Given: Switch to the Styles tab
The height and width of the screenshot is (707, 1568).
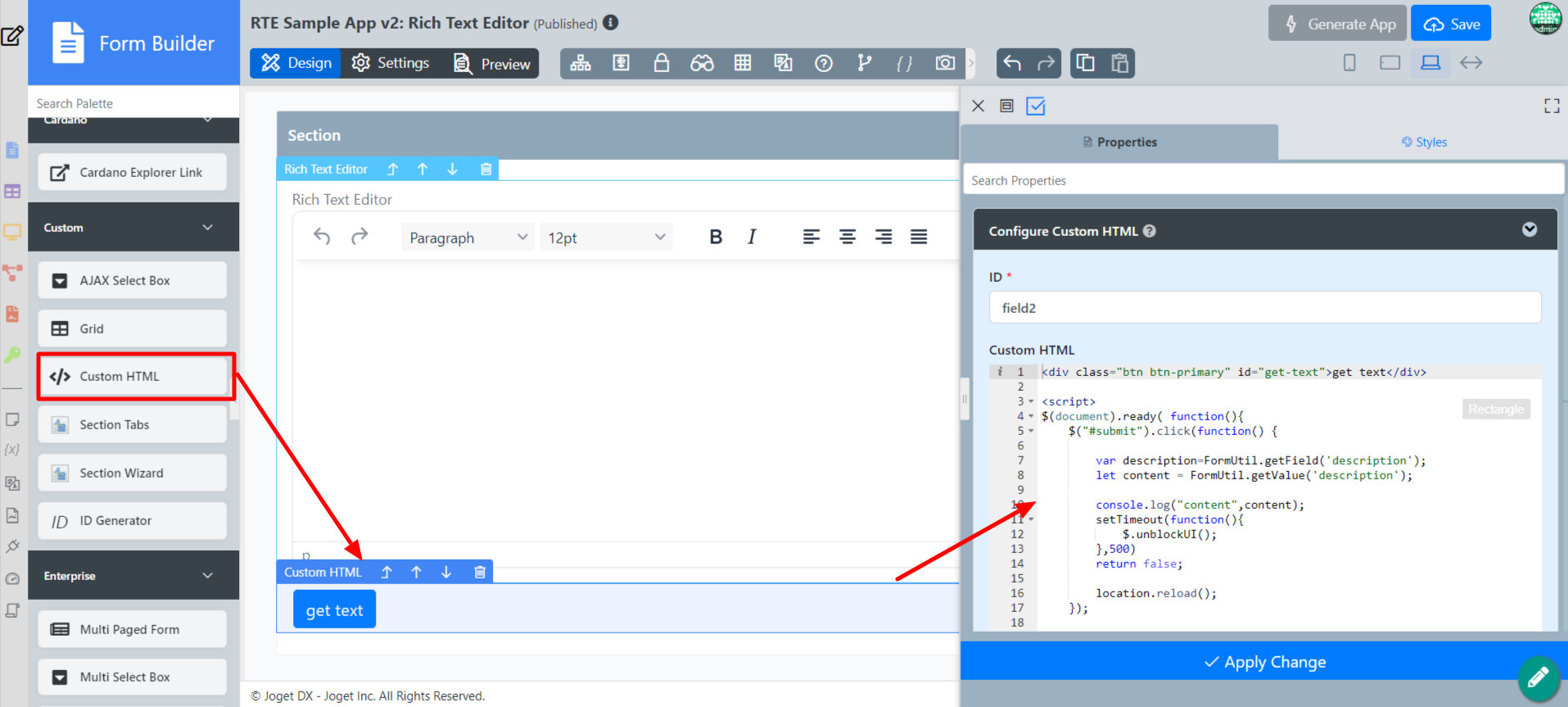Looking at the screenshot, I should coord(1423,142).
